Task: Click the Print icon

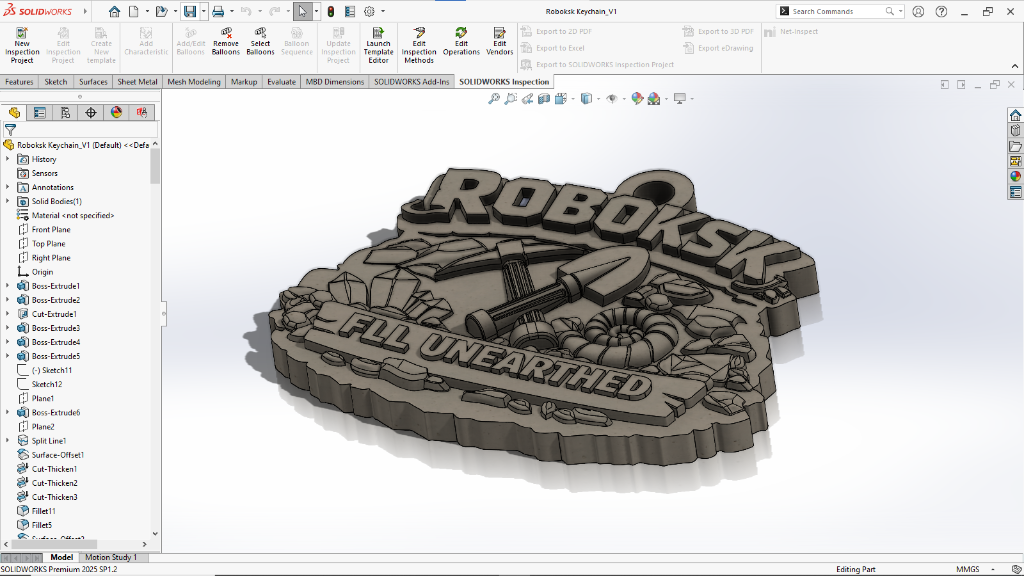Action: coord(218,11)
